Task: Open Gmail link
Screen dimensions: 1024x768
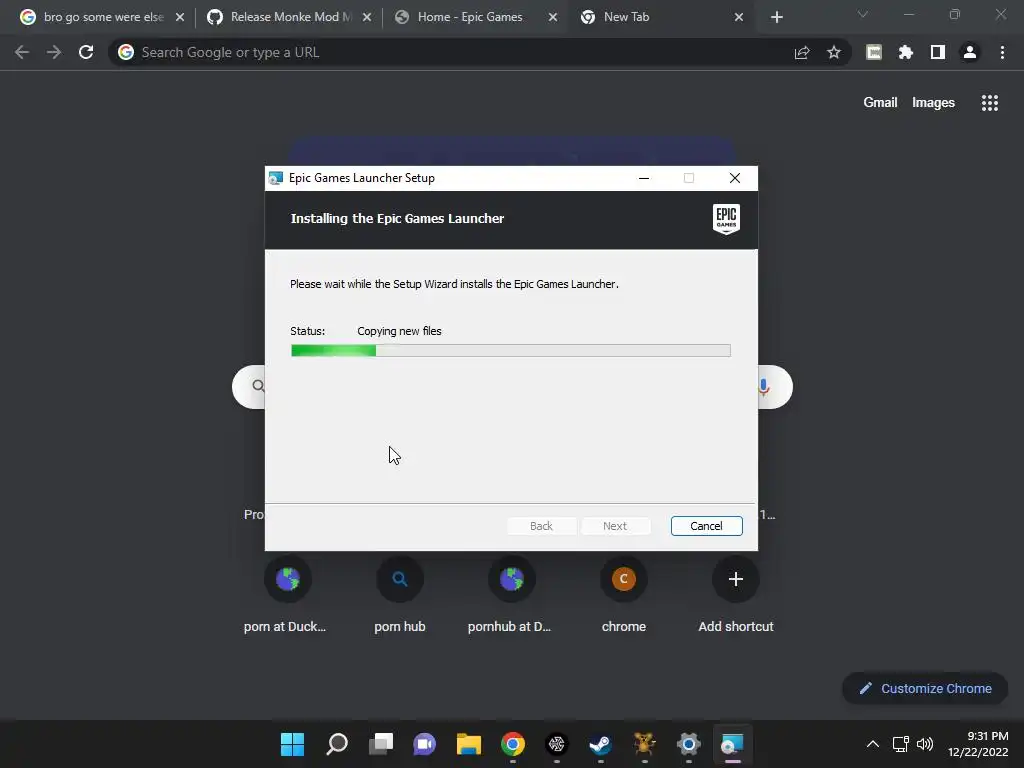Action: [x=880, y=103]
